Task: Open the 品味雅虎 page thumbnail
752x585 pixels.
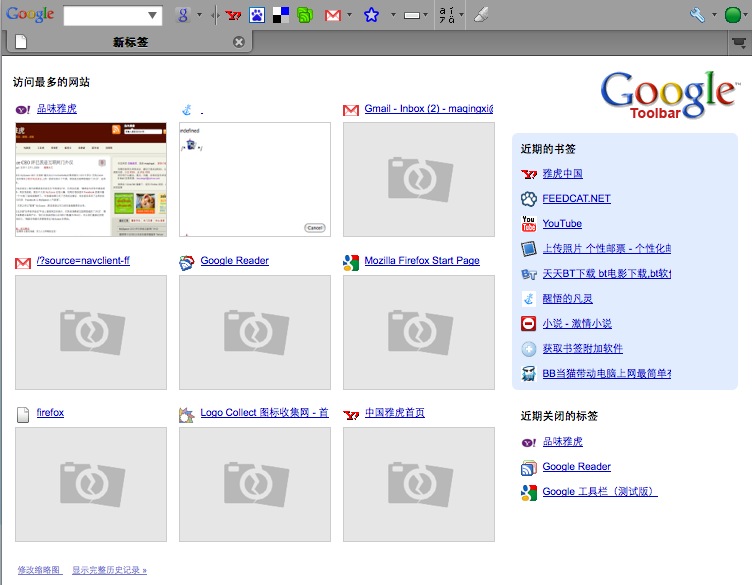Action: coord(91,179)
